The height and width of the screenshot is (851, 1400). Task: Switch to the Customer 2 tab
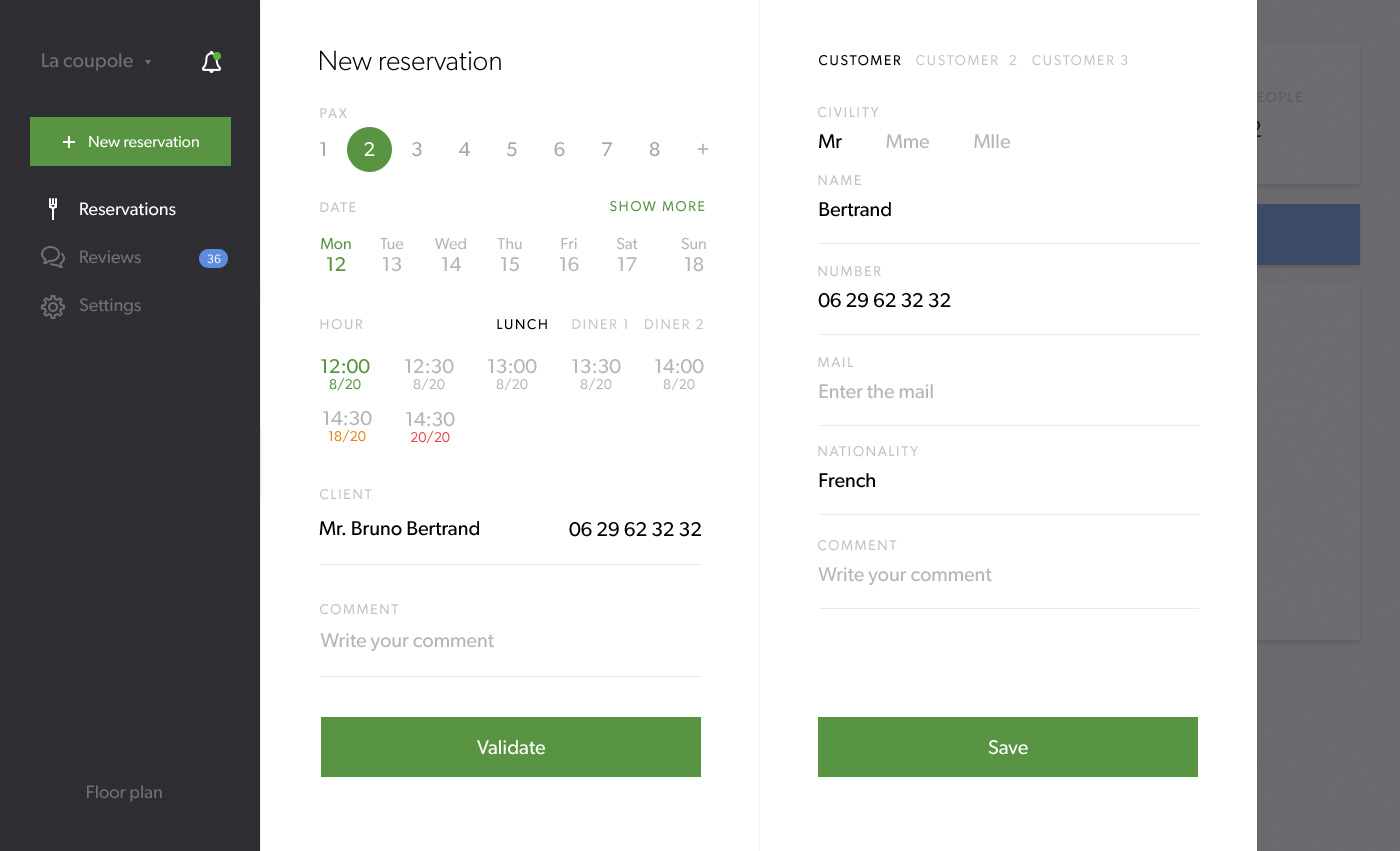[x=966, y=60]
